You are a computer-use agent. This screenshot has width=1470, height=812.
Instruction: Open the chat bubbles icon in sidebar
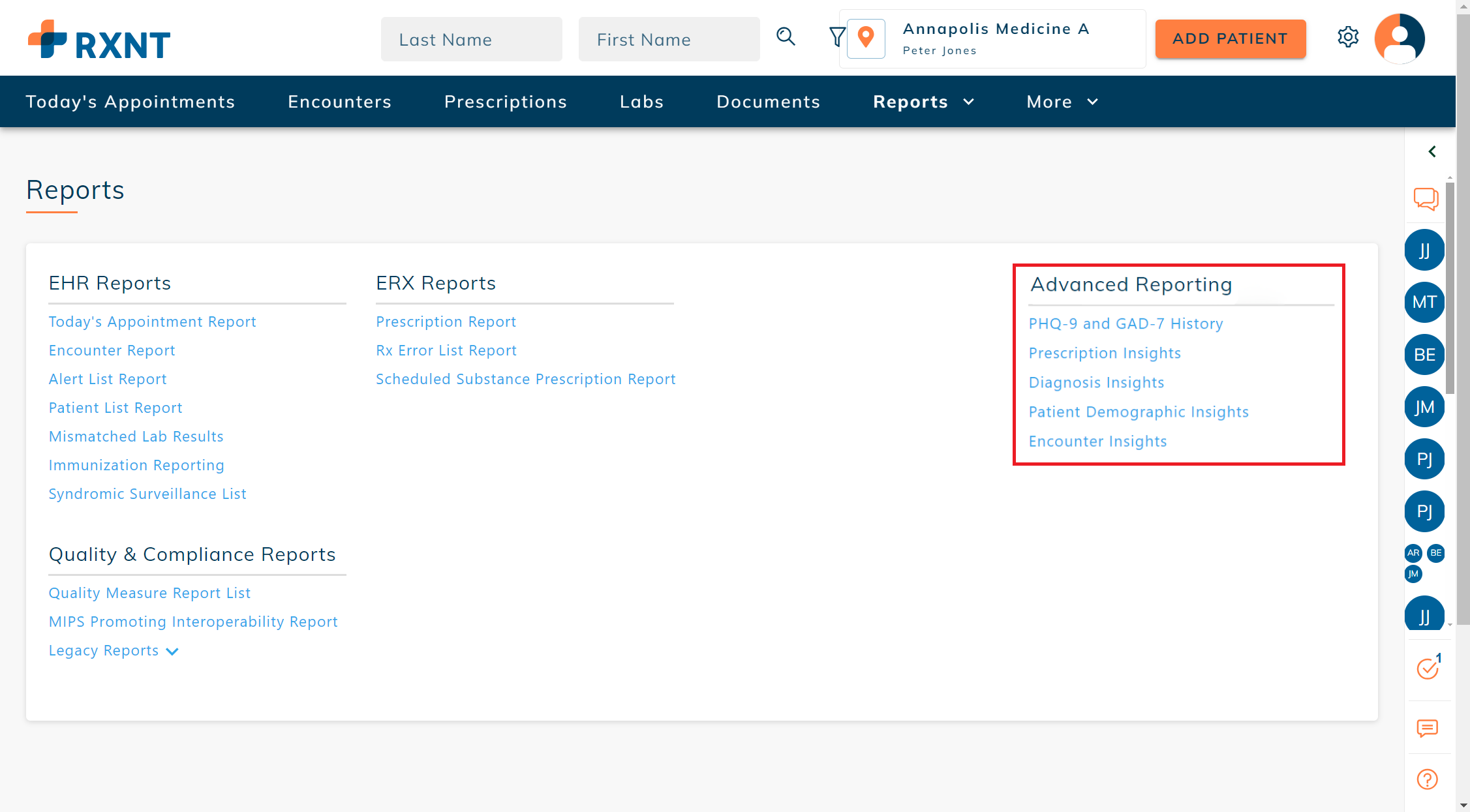click(1426, 199)
